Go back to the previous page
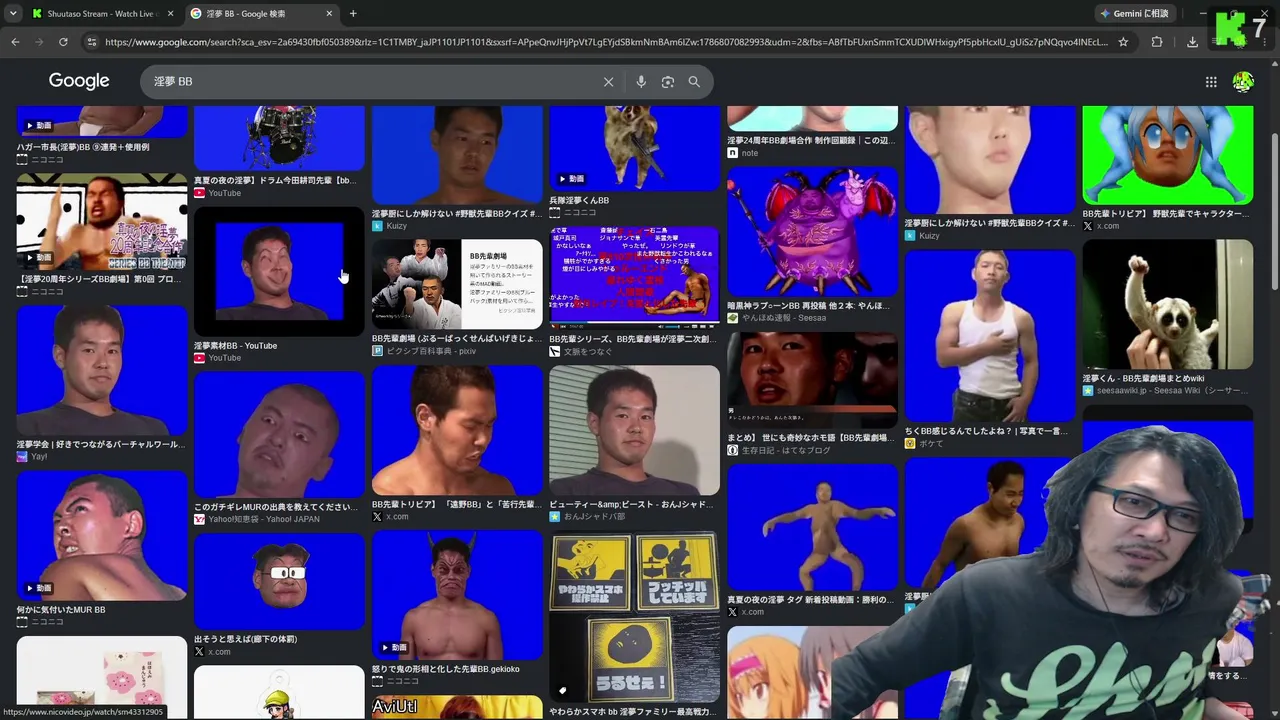1280x720 pixels. tap(15, 42)
